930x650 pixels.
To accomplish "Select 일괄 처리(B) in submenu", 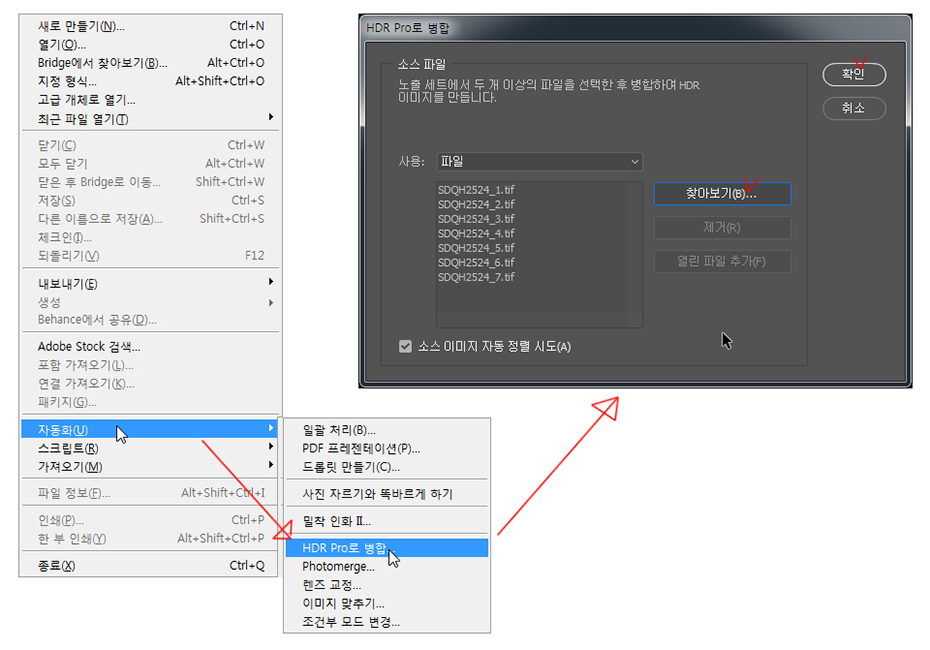I will [387, 429].
